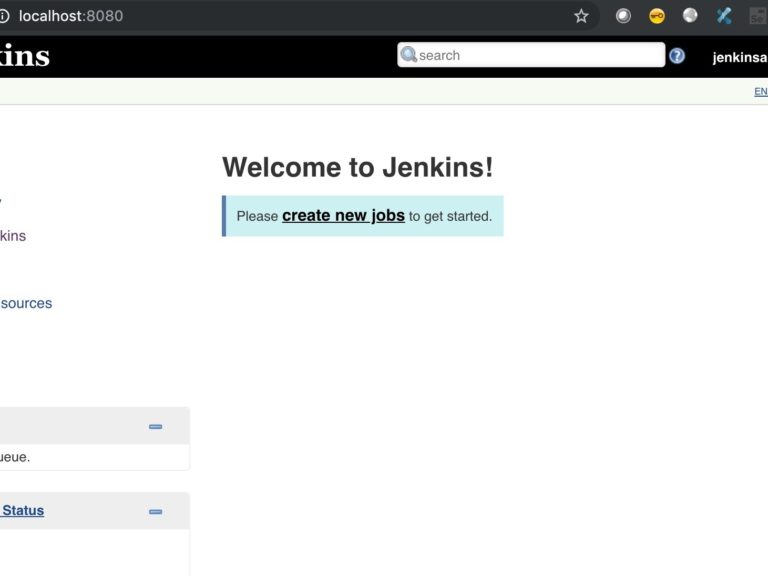The image size is (768, 576).
Task: Click the Jenkins logo title in header
Action: point(24,56)
